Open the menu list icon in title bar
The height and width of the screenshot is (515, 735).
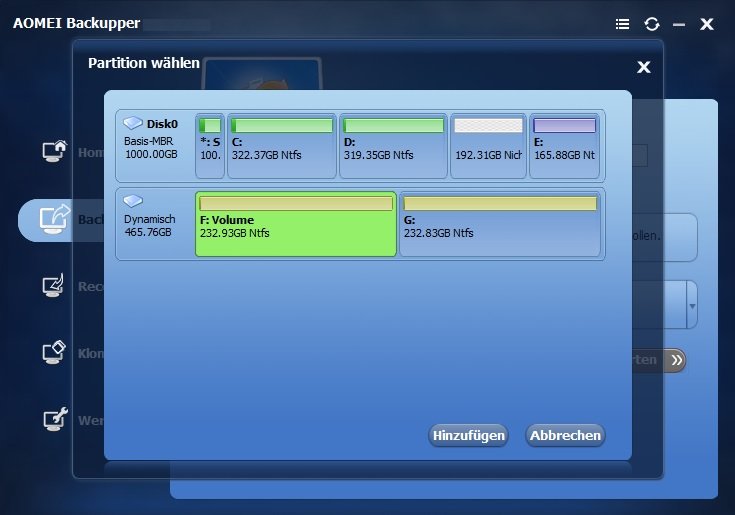coord(622,24)
